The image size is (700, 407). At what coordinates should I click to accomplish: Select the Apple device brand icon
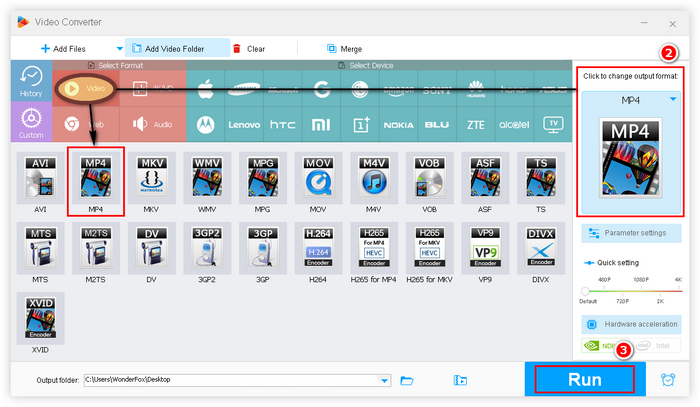205,89
